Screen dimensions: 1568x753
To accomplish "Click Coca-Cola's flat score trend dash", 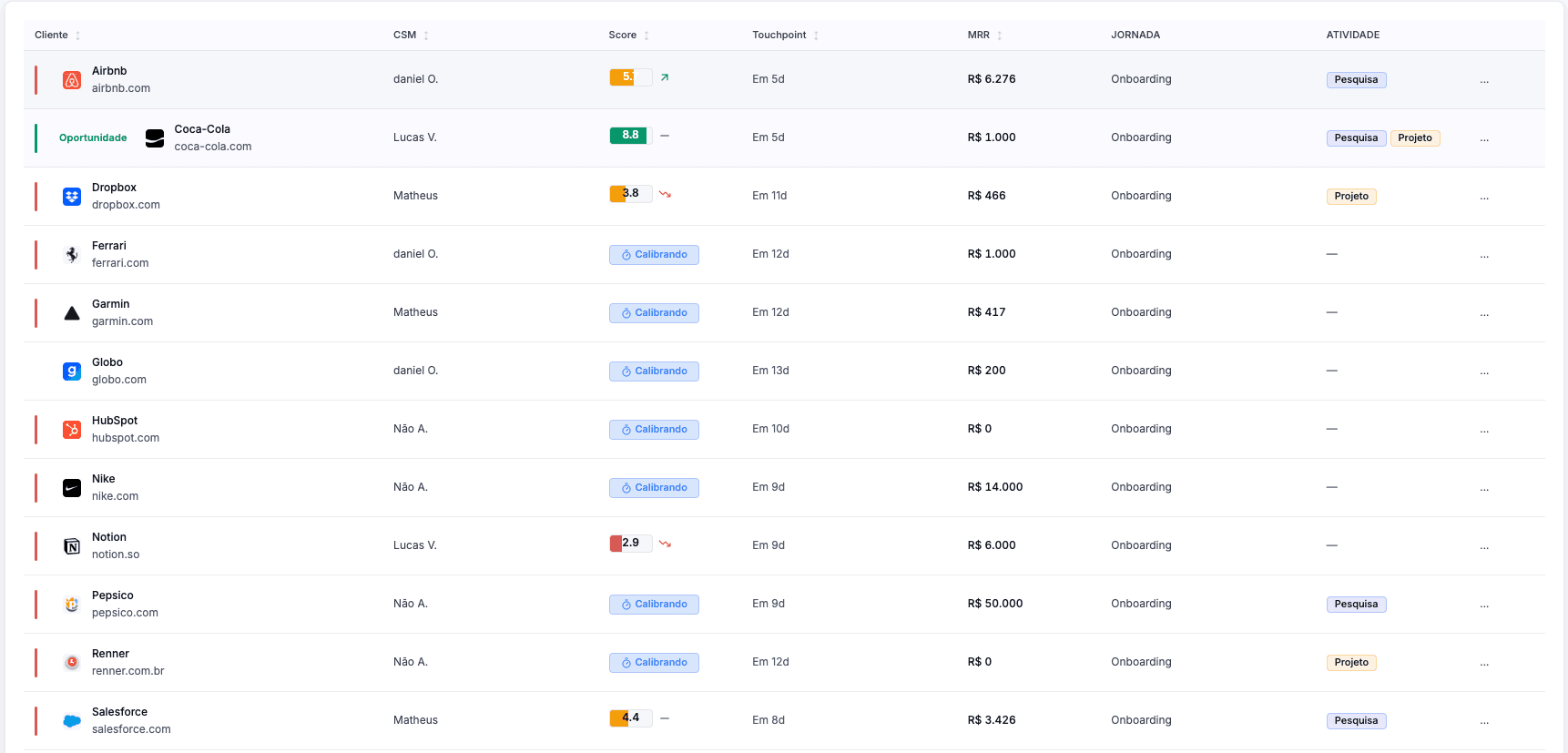I will click(665, 136).
